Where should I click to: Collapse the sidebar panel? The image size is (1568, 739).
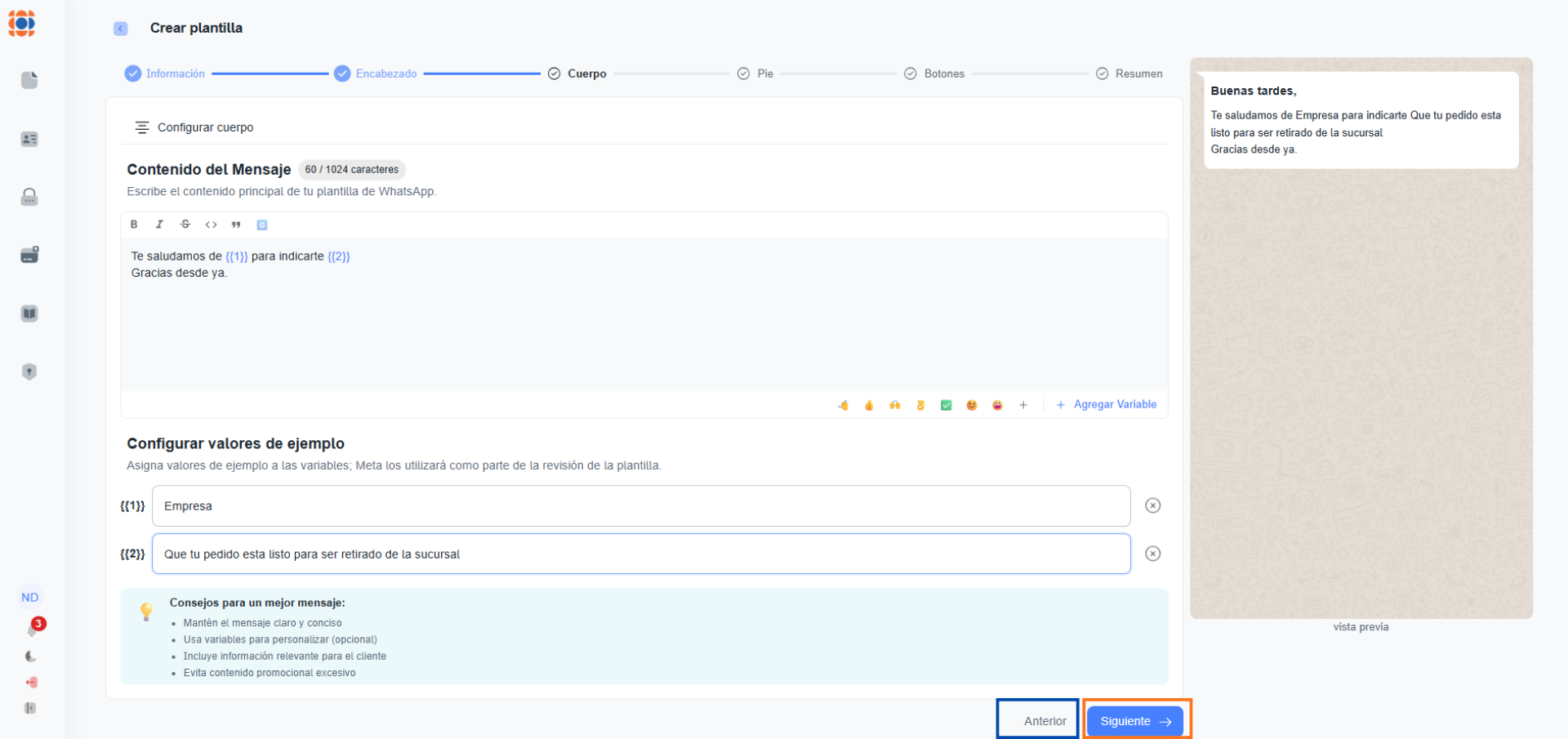30,708
